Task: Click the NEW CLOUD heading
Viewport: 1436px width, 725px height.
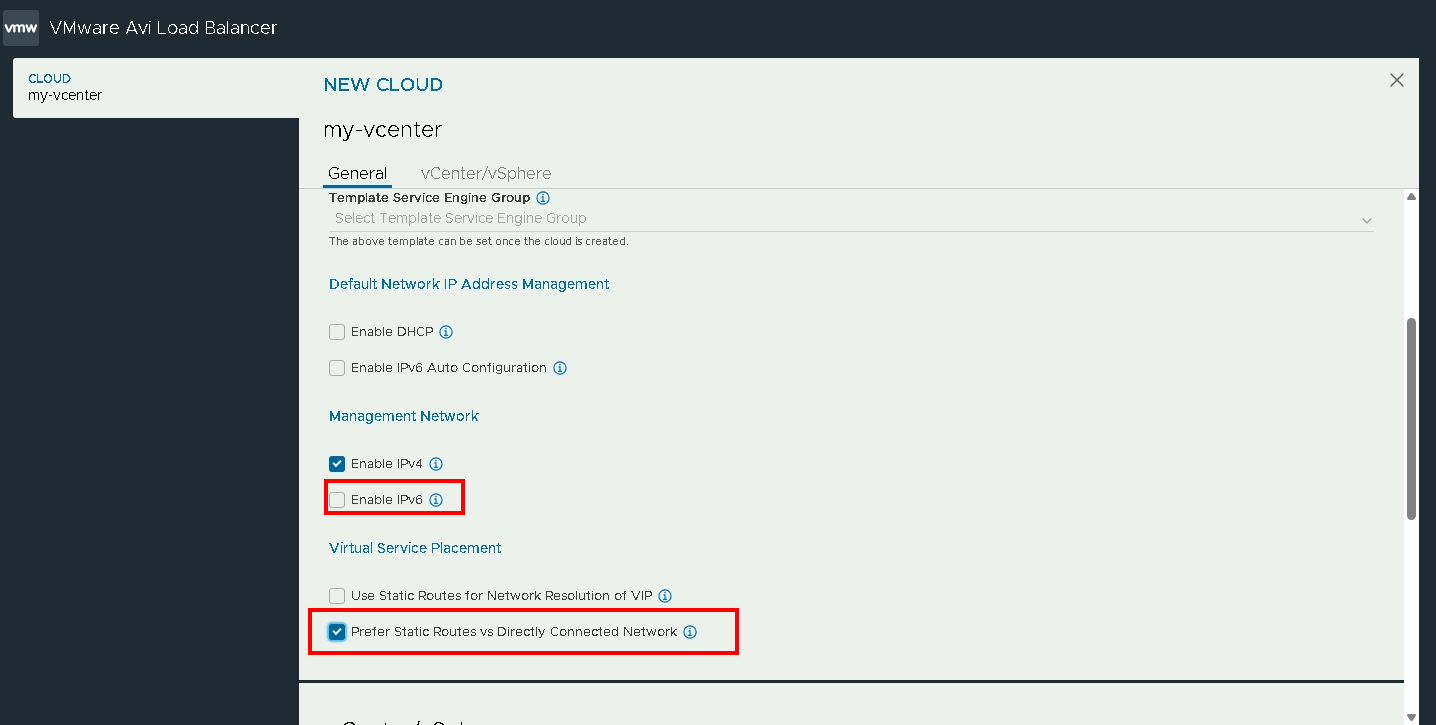Action: click(383, 85)
